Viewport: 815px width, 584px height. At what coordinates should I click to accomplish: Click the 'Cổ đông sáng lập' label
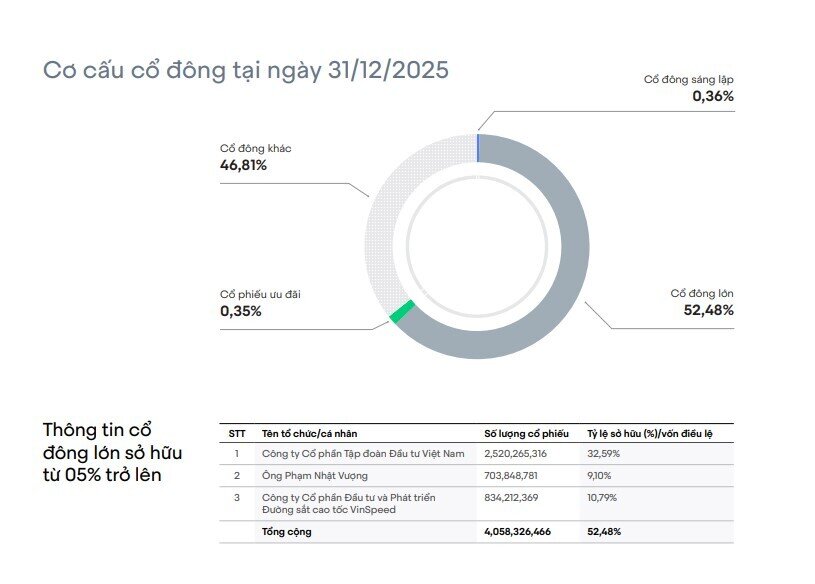[688, 79]
